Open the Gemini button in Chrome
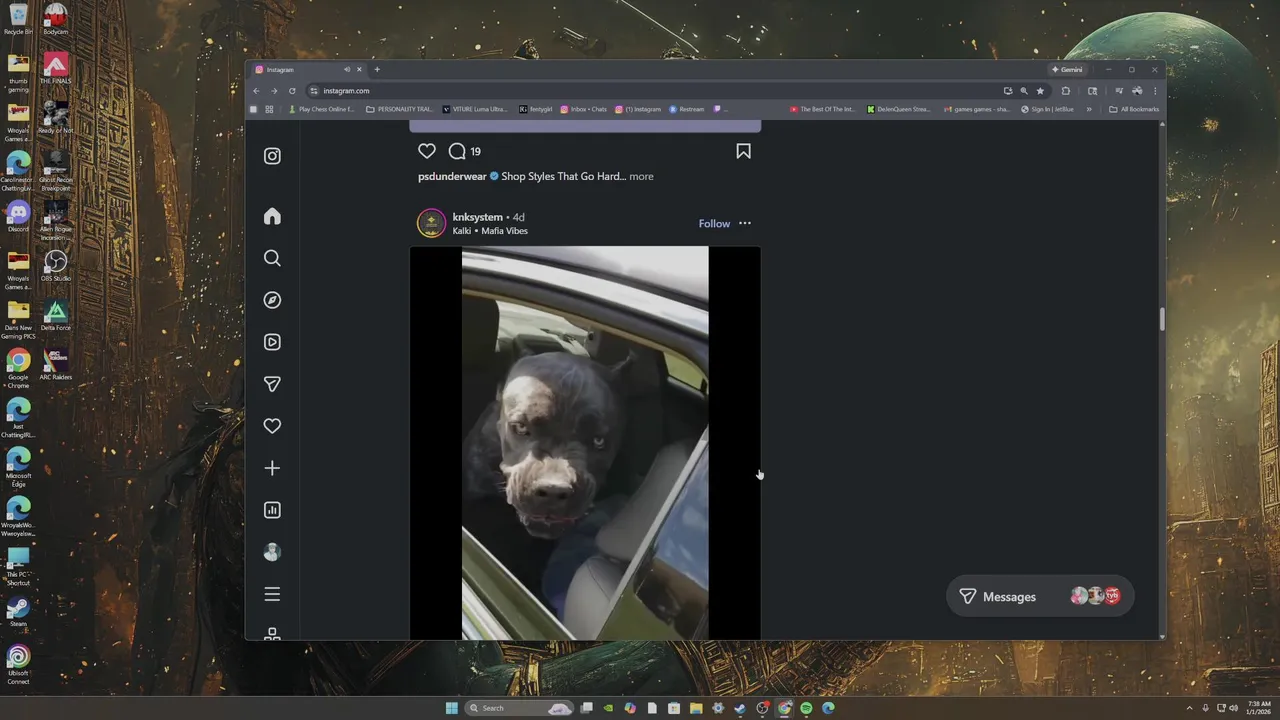Viewport: 1280px width, 720px height. point(1067,70)
